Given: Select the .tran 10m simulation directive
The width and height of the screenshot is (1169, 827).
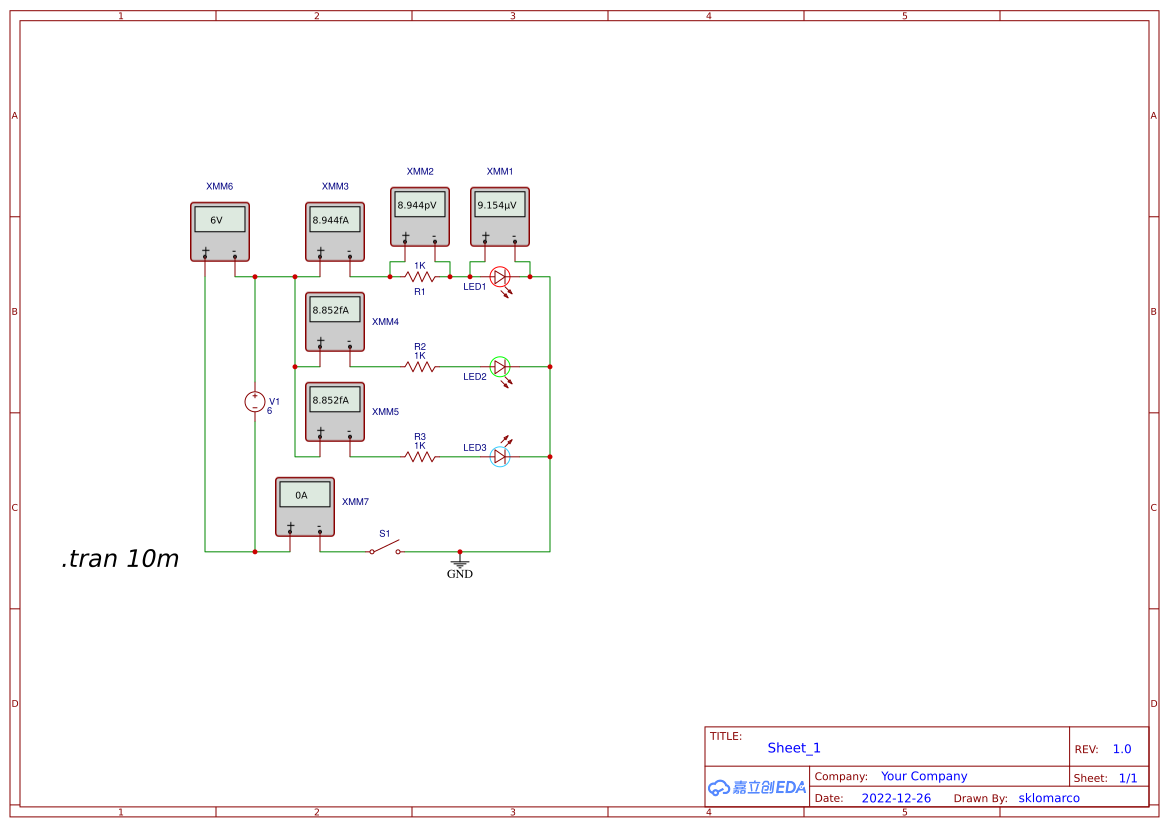Looking at the screenshot, I should click(x=120, y=559).
